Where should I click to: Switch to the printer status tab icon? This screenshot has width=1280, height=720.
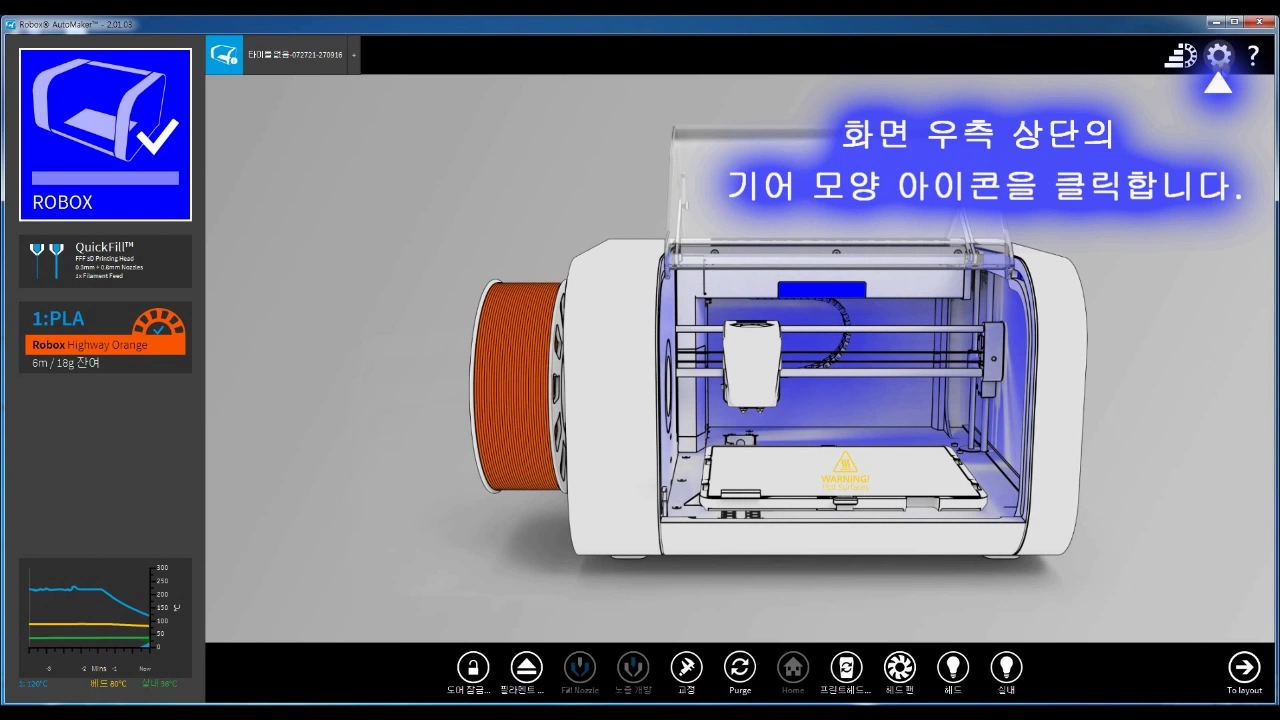(224, 55)
